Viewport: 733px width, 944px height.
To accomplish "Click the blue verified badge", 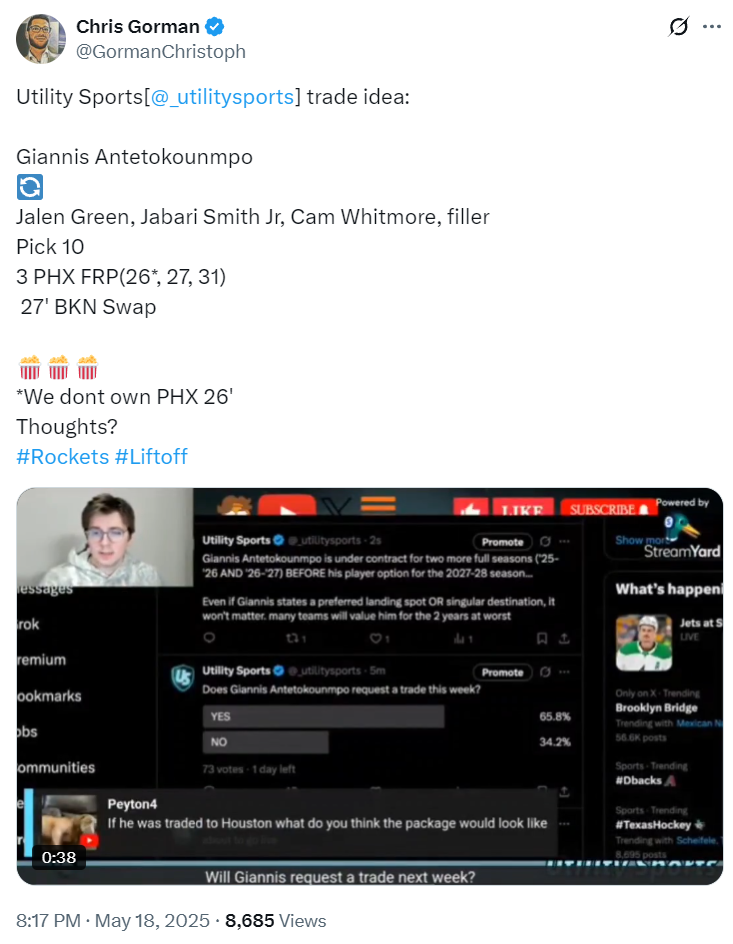I will pos(215,26).
